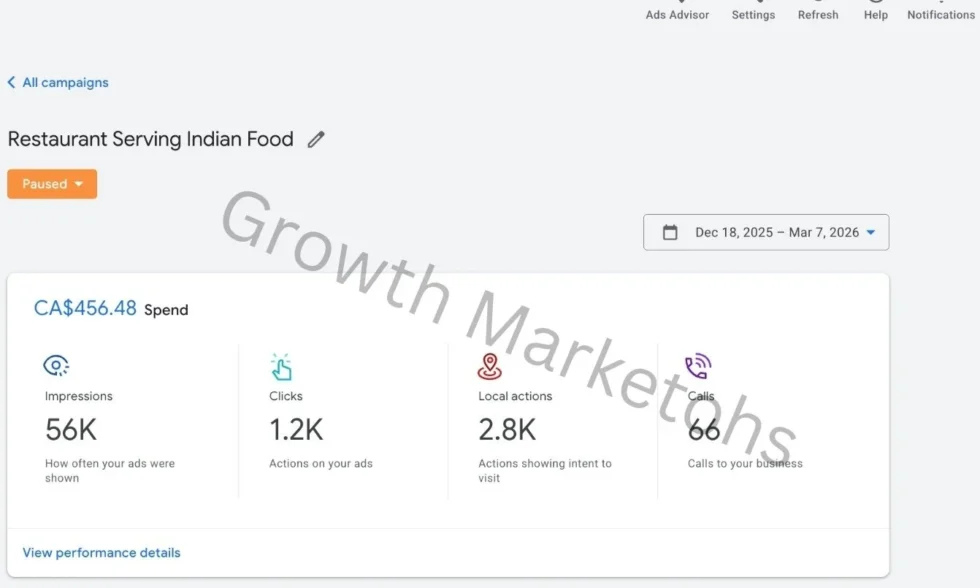View your Notifications
The height and width of the screenshot is (588, 980).
[x=939, y=8]
